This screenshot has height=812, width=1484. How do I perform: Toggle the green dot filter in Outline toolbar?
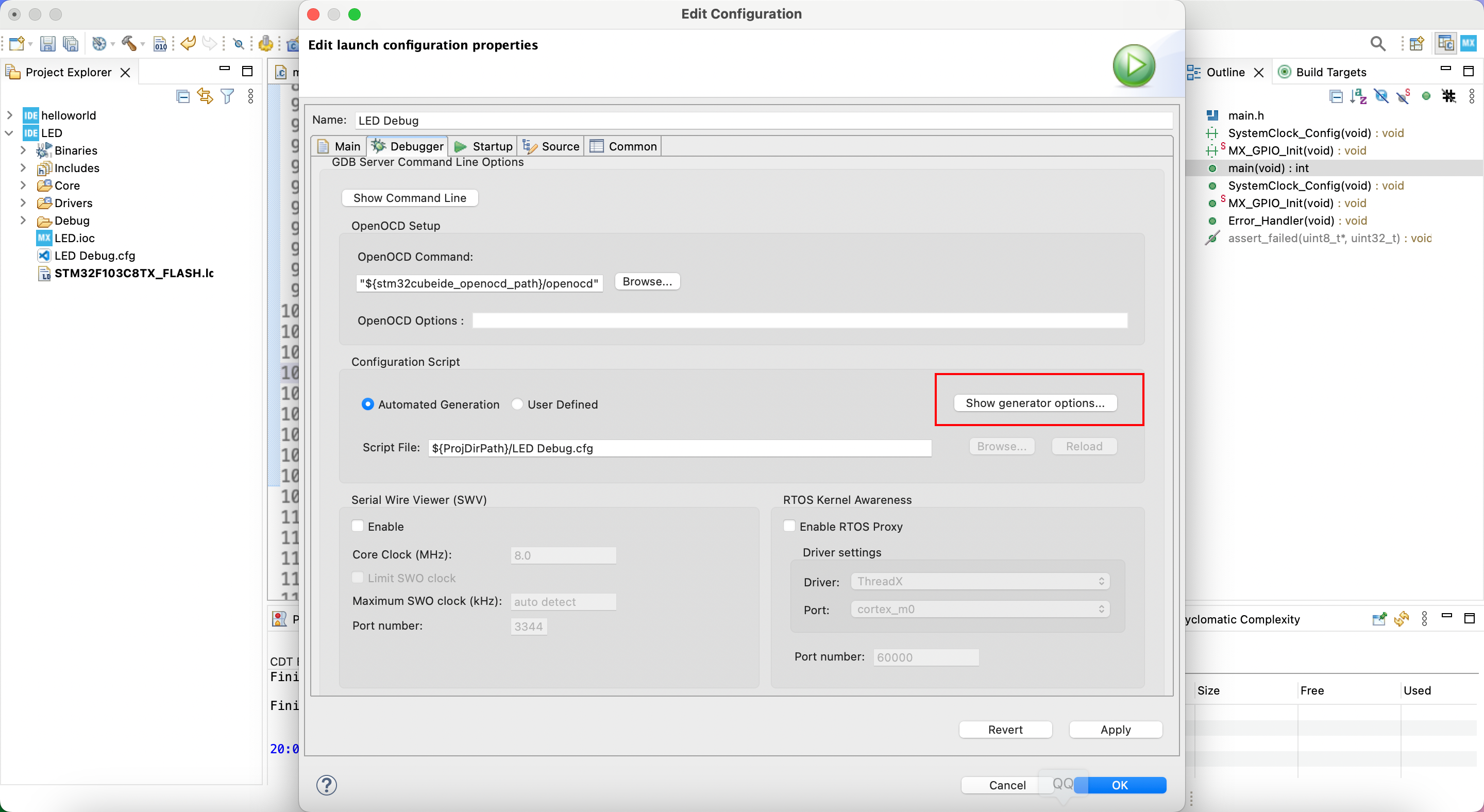(x=1426, y=96)
